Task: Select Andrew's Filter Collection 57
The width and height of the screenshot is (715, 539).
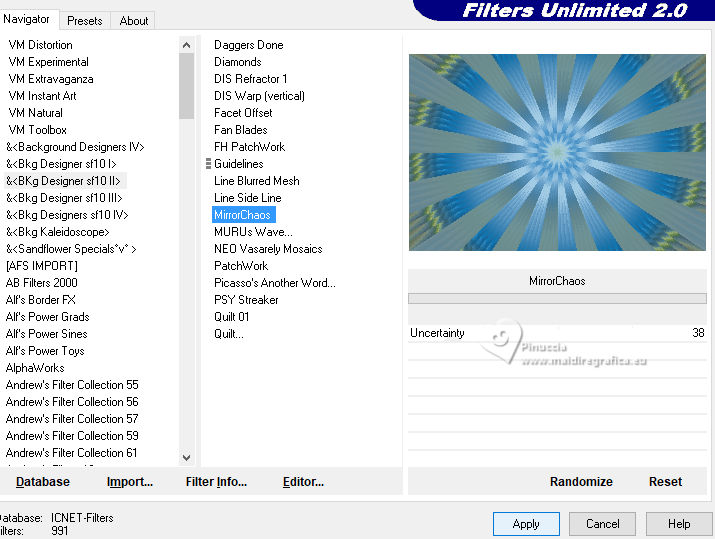Action: [x=72, y=419]
